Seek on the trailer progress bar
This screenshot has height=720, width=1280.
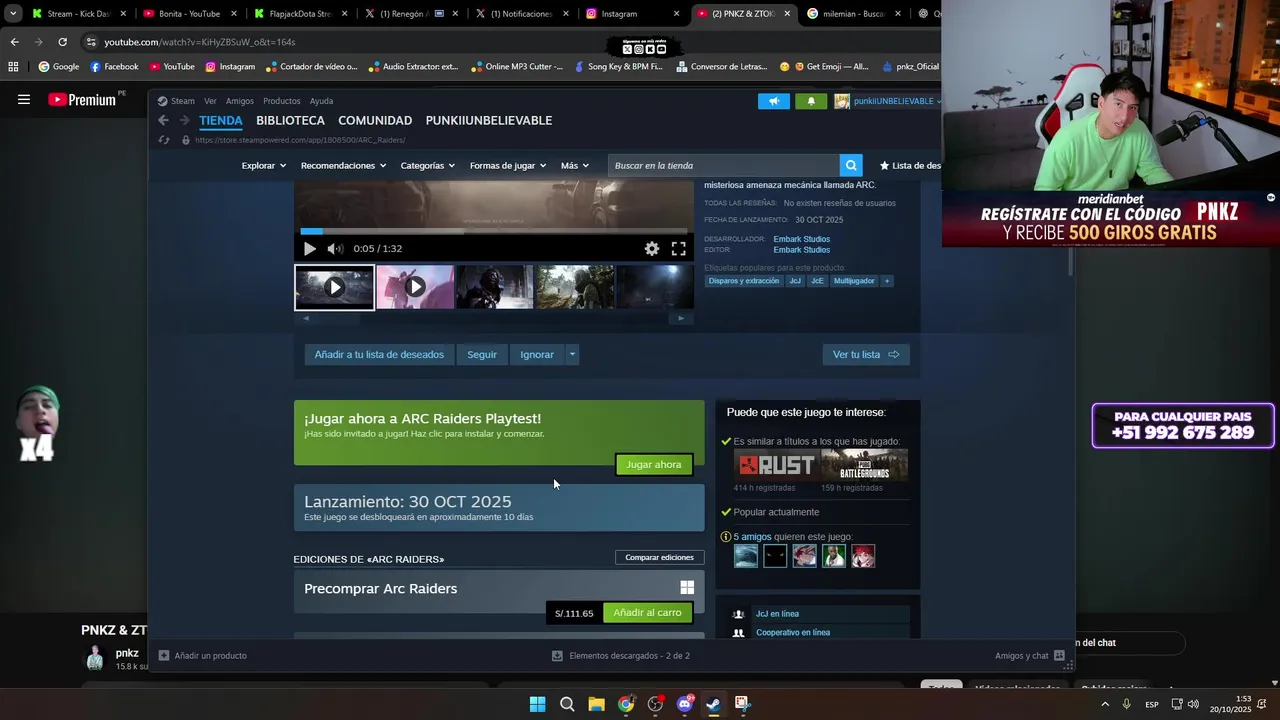coord(494,231)
